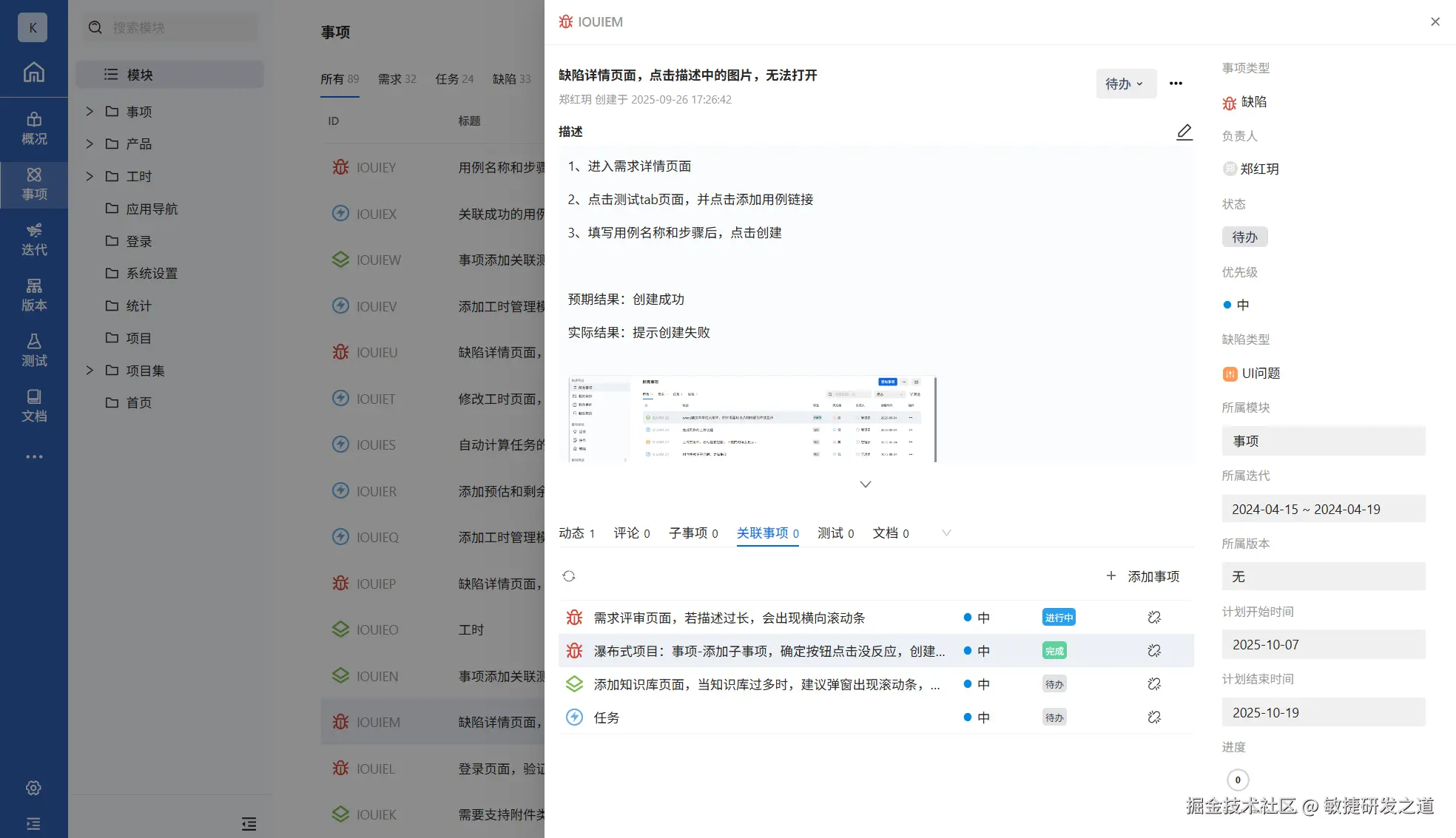The width and height of the screenshot is (1456, 838).
Task: Click the progress circle indicator
Action: (x=1237, y=780)
